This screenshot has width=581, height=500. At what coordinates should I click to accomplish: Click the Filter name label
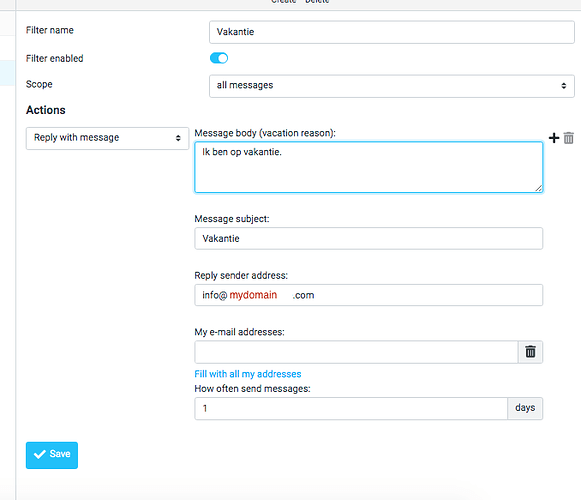[50, 30]
